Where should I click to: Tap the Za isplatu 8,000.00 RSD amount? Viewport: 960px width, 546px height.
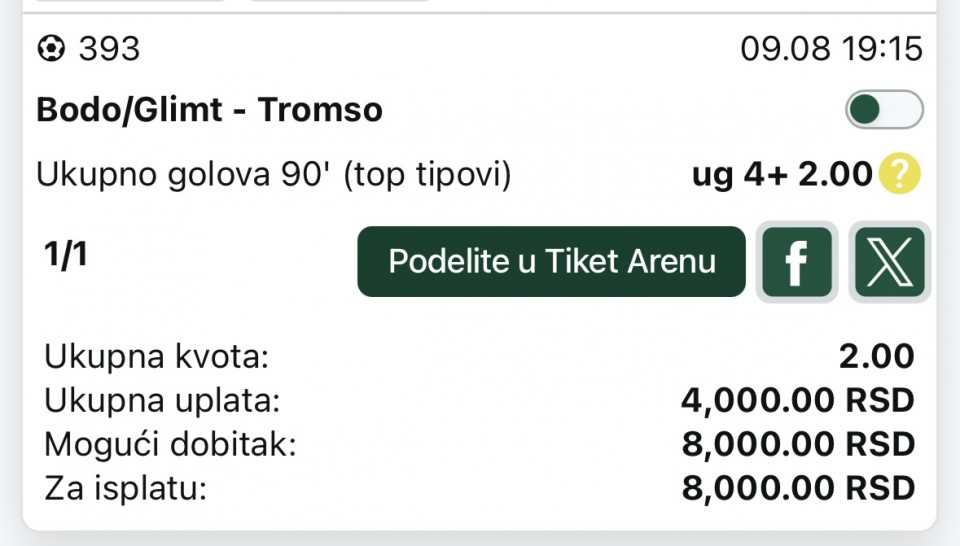[x=798, y=489]
